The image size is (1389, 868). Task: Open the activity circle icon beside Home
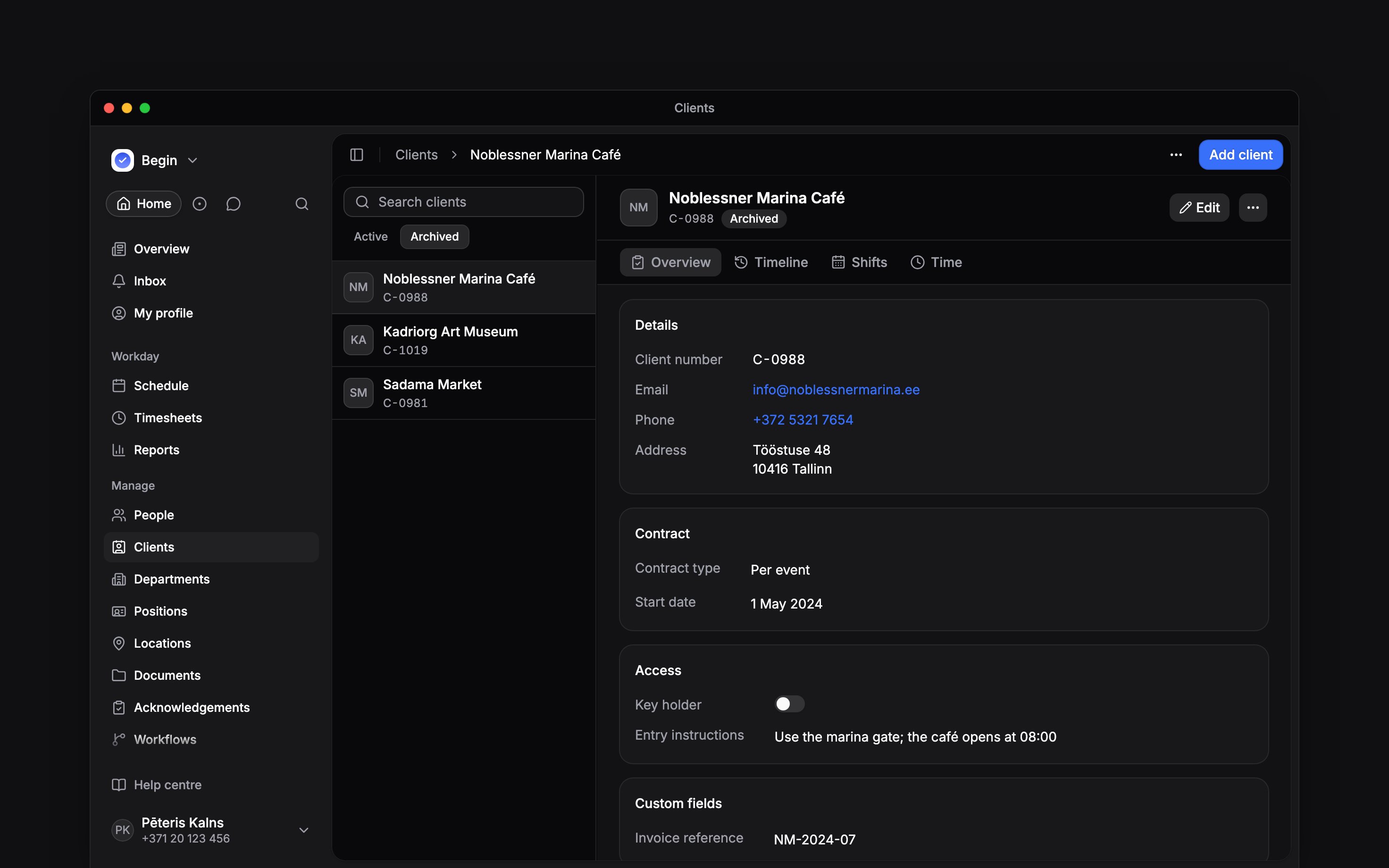pyautogui.click(x=199, y=204)
